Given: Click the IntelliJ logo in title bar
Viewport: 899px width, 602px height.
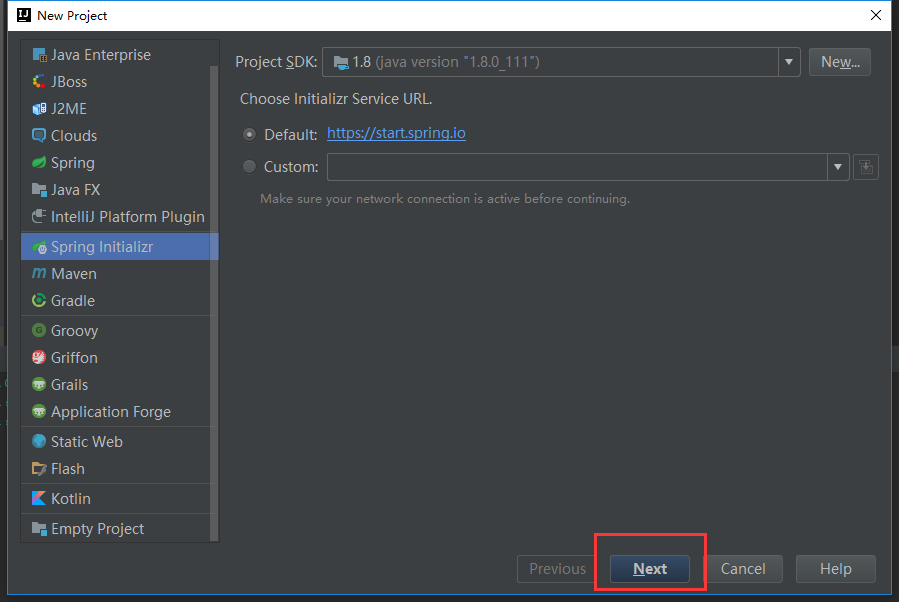Looking at the screenshot, I should [24, 15].
